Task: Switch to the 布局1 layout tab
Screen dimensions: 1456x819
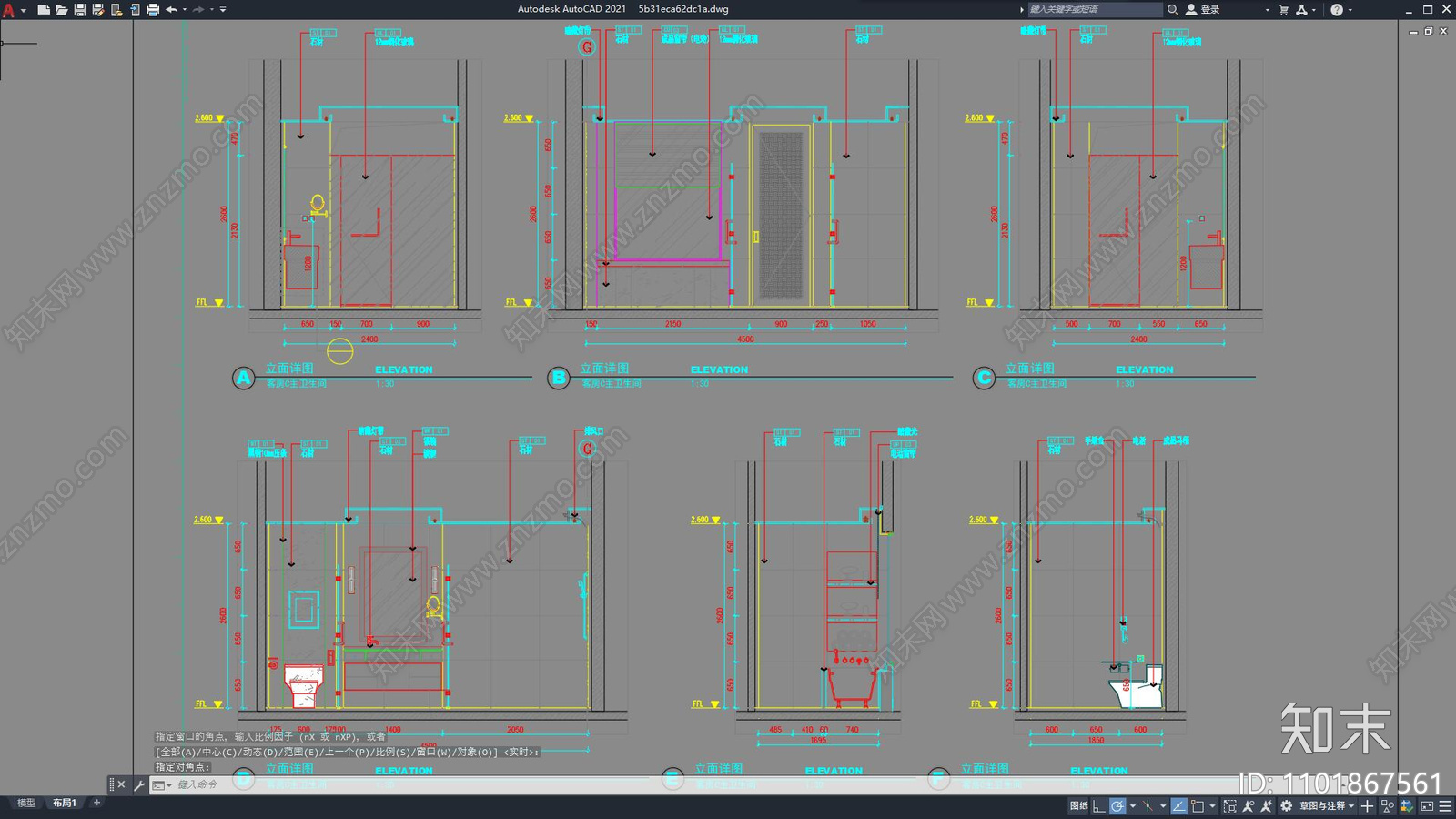Action: point(64,803)
